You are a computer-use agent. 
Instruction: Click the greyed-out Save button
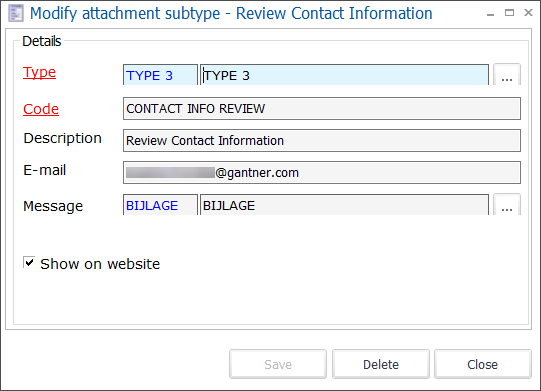278,364
